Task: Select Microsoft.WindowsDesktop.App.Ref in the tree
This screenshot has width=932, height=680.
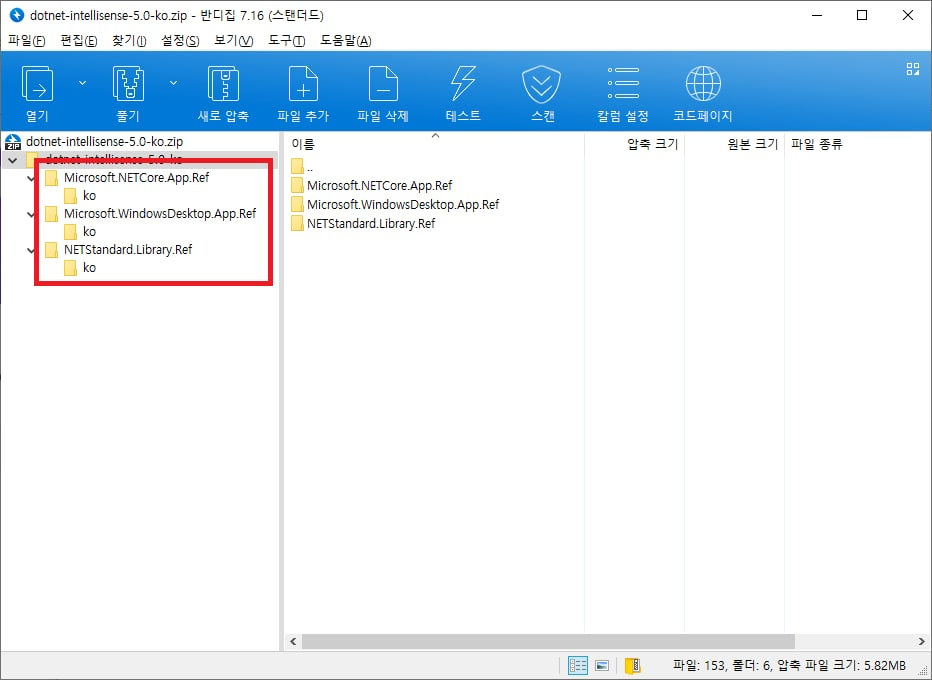Action: click(160, 213)
